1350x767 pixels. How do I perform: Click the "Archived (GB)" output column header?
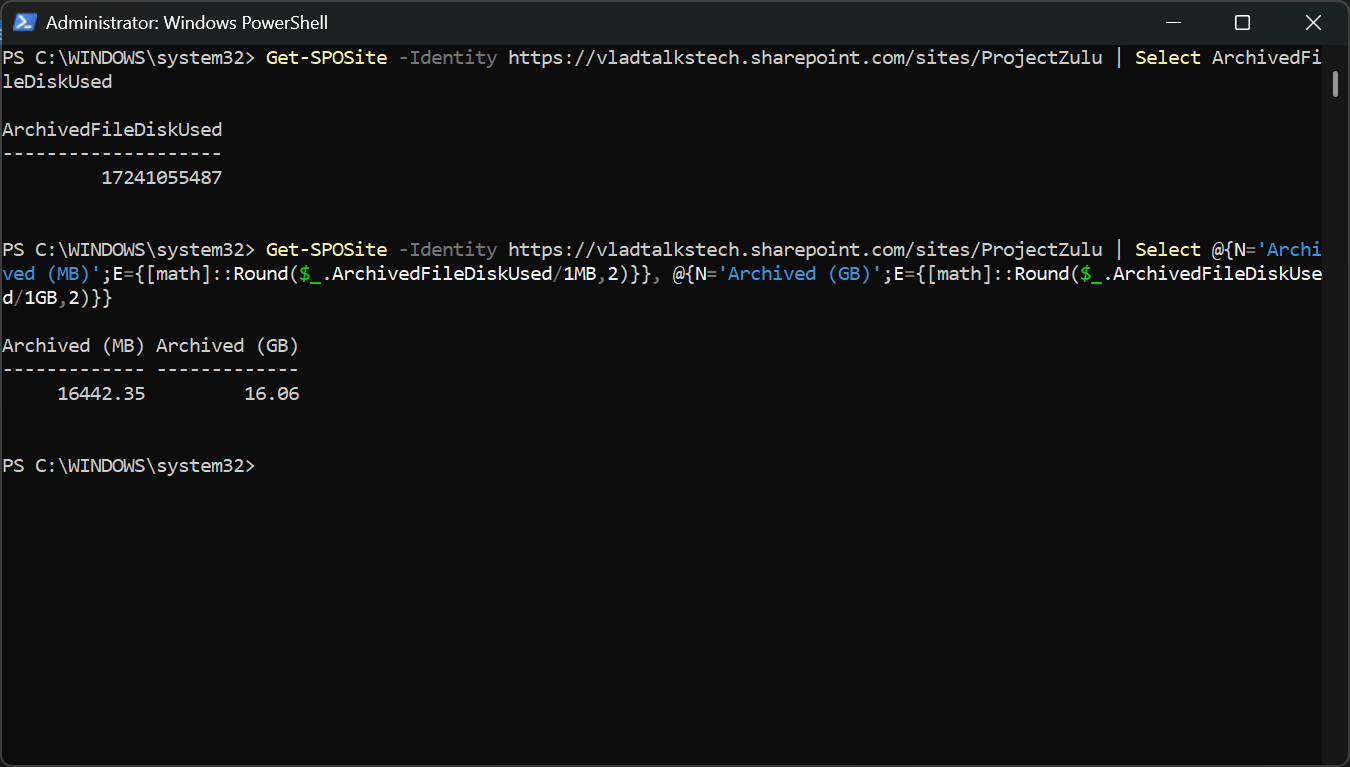228,346
